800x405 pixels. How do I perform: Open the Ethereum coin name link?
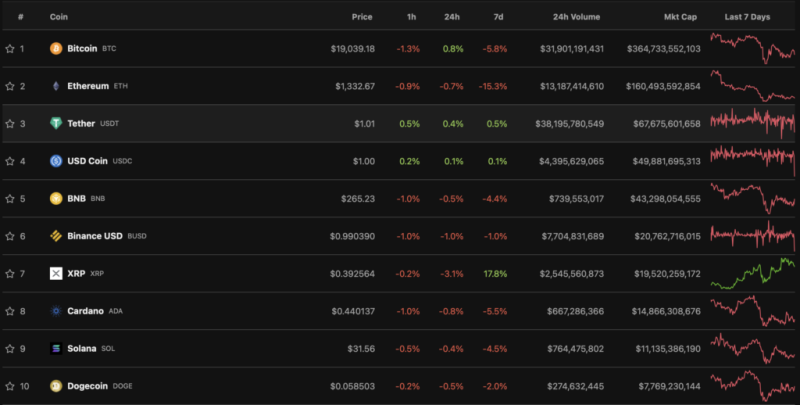(x=88, y=86)
